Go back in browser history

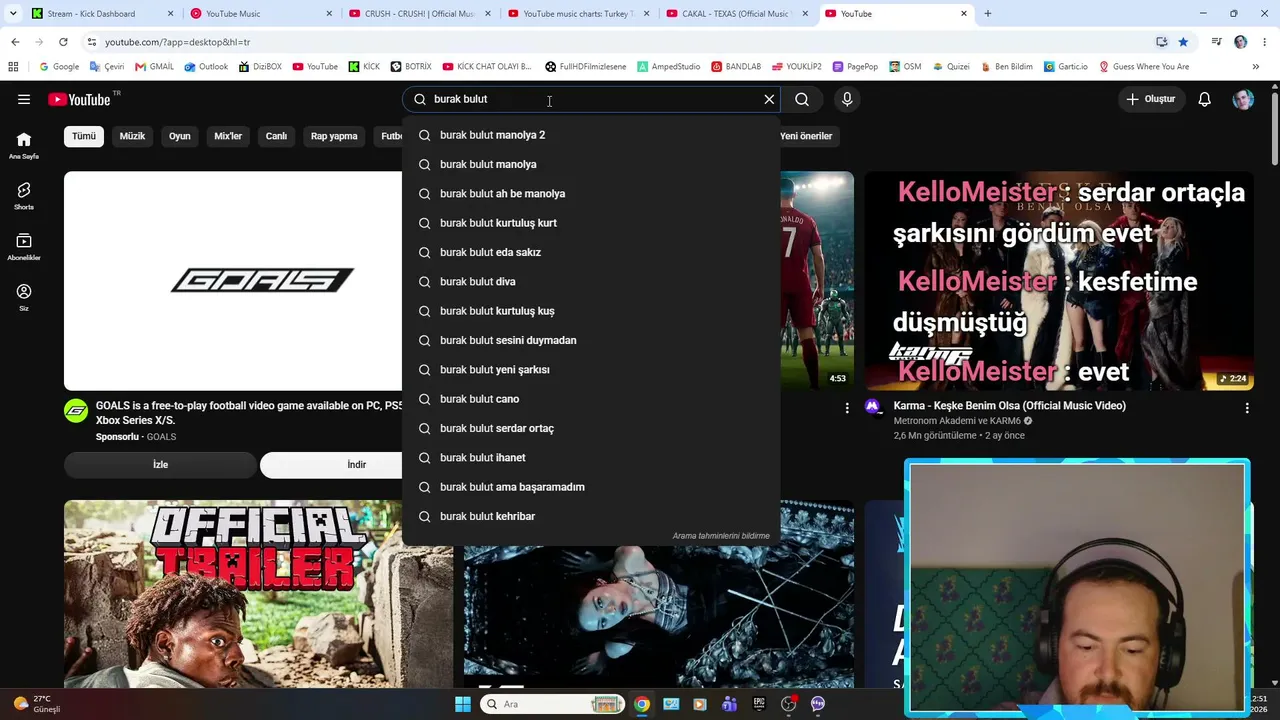pyautogui.click(x=15, y=42)
